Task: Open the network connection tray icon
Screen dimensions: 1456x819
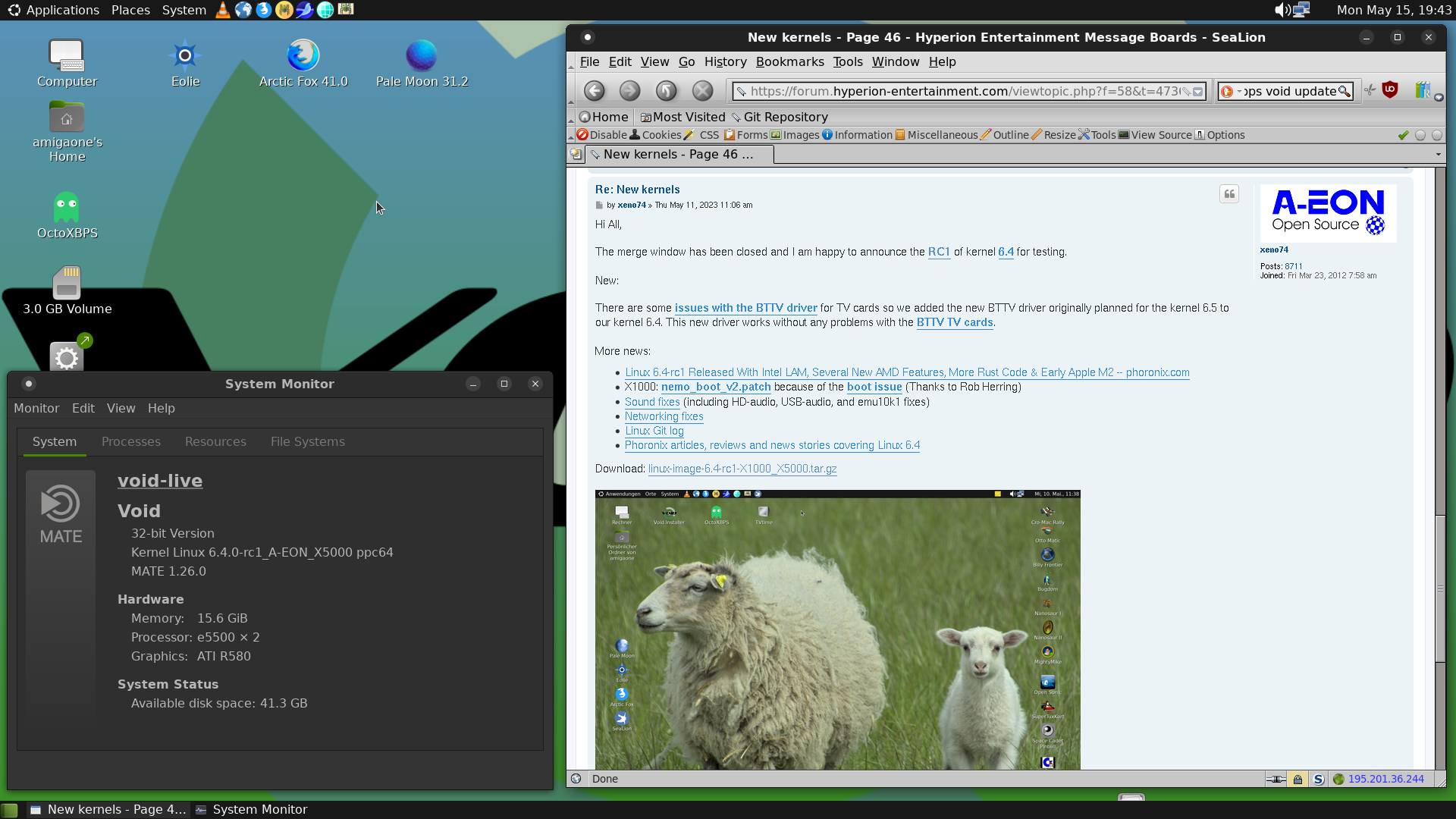Action: coord(1301,10)
